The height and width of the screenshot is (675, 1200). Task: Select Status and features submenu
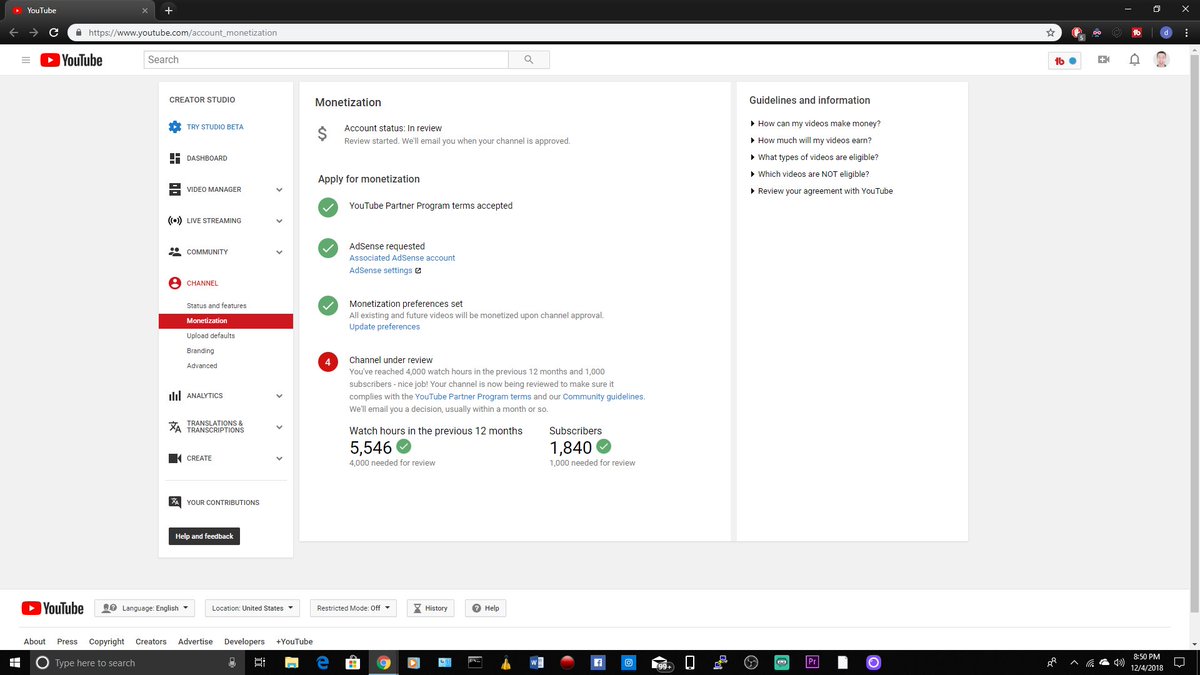(216, 306)
